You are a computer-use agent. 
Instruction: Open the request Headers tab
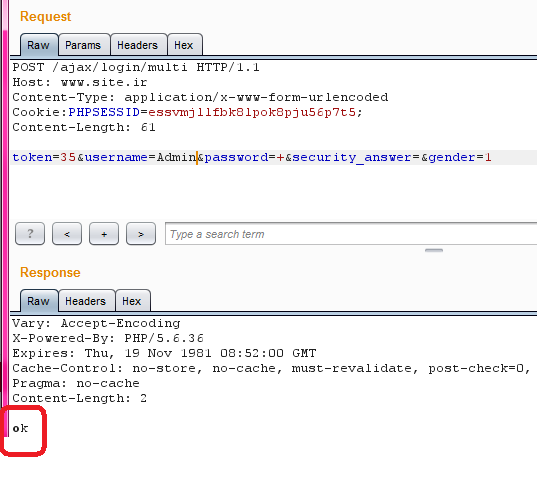(x=139, y=45)
